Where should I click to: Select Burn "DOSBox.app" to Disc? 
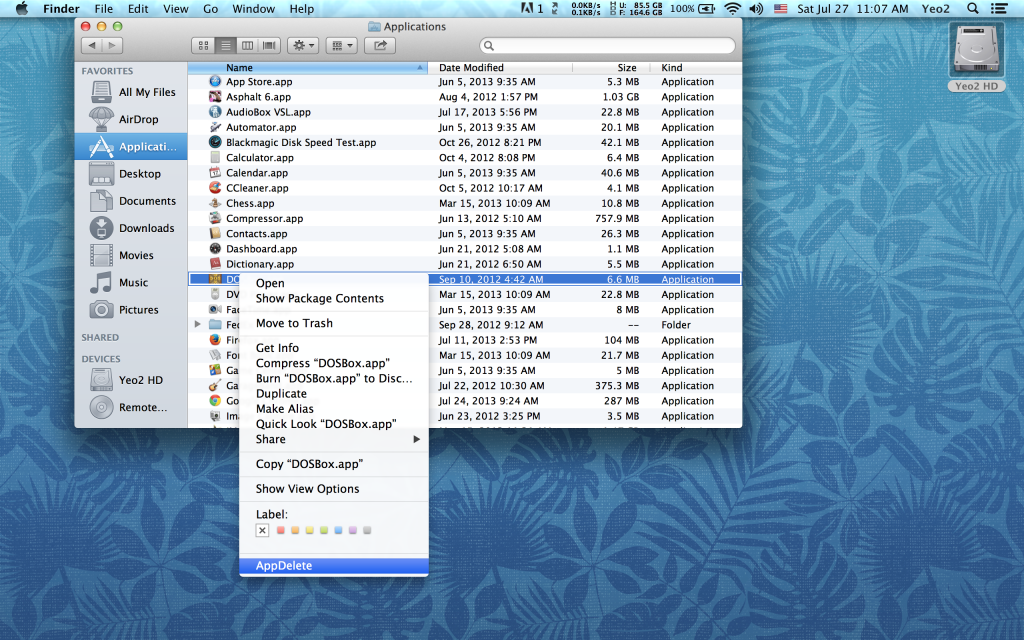tap(334, 378)
